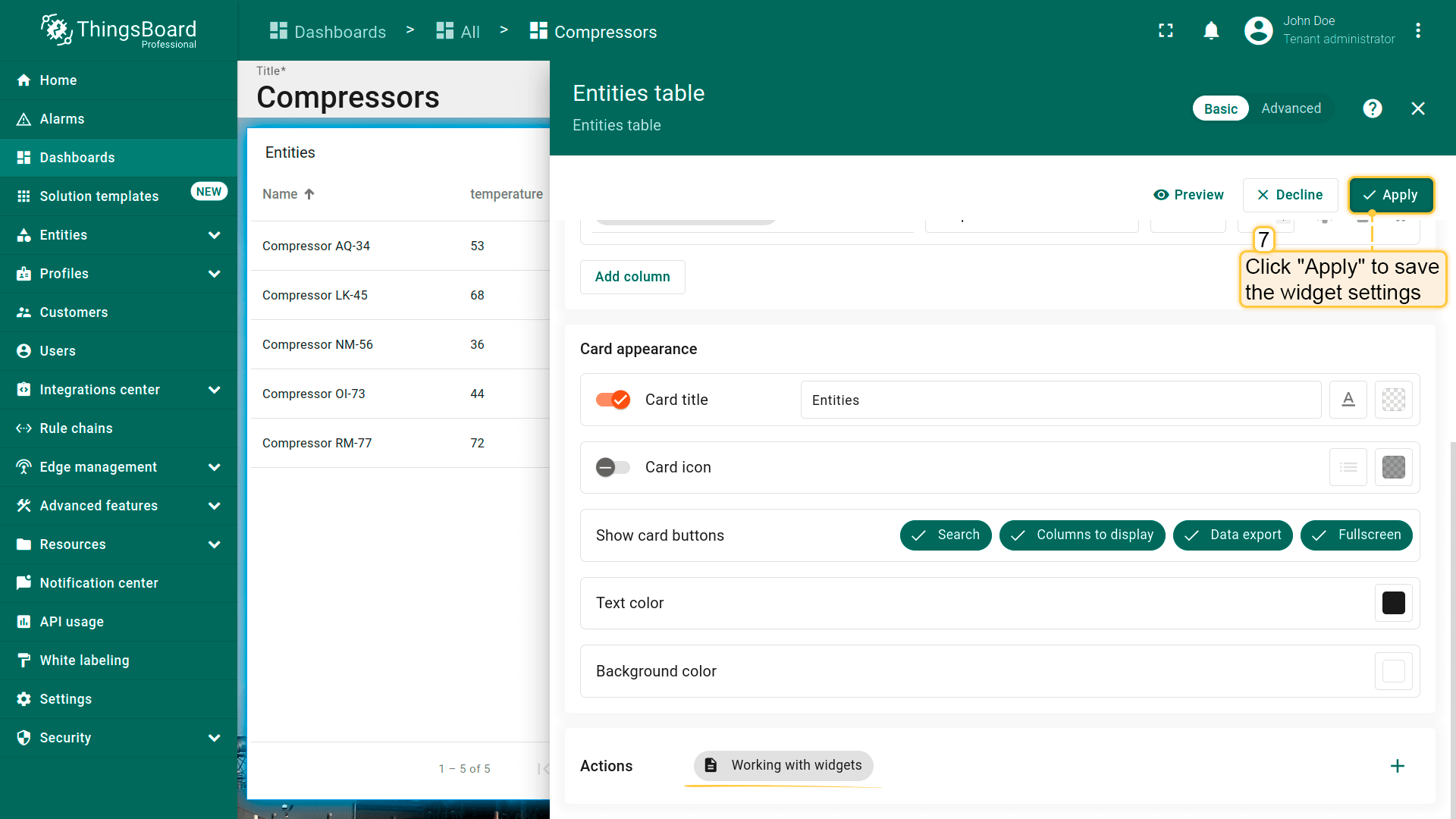Enable the Card icon toggle
The height and width of the screenshot is (819, 1456).
click(613, 467)
